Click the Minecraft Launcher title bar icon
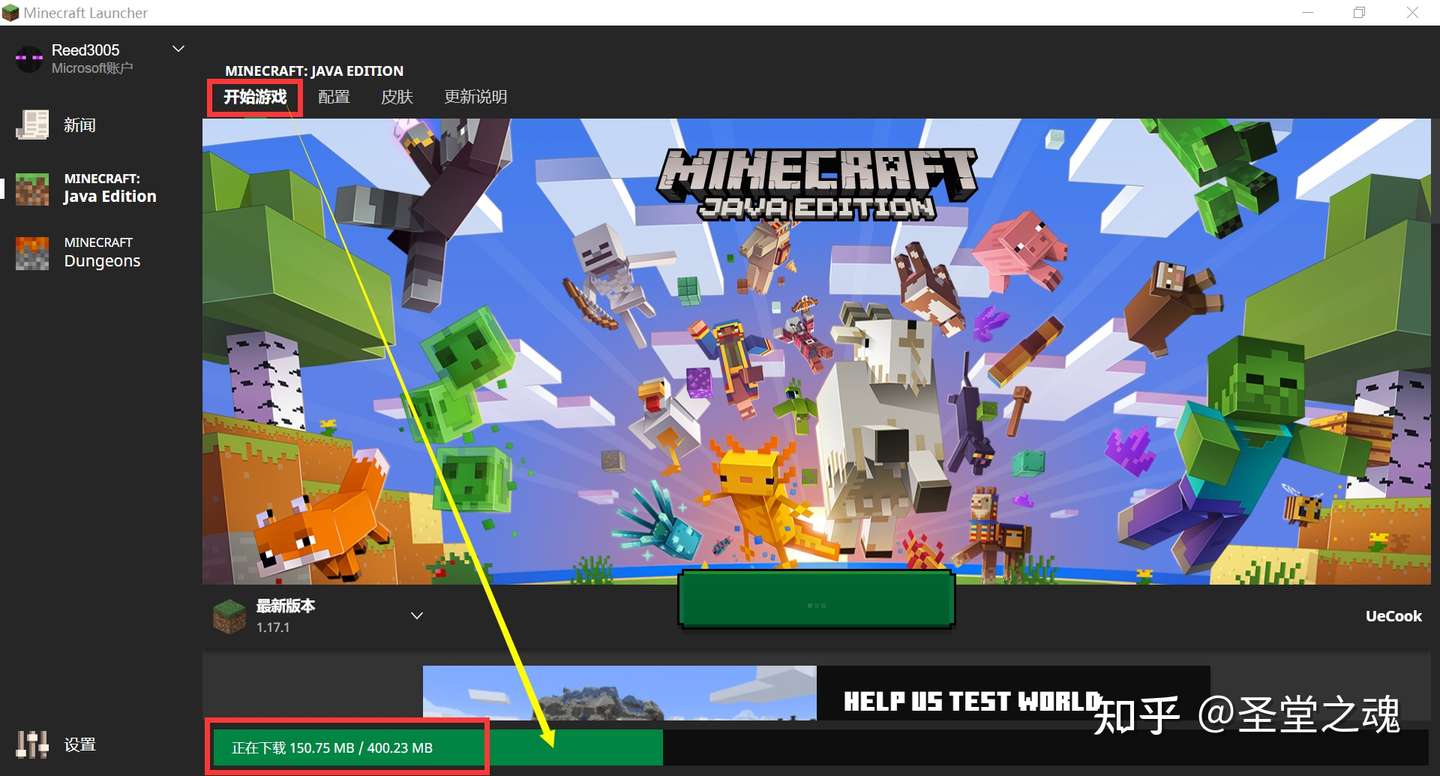 pyautogui.click(x=12, y=13)
